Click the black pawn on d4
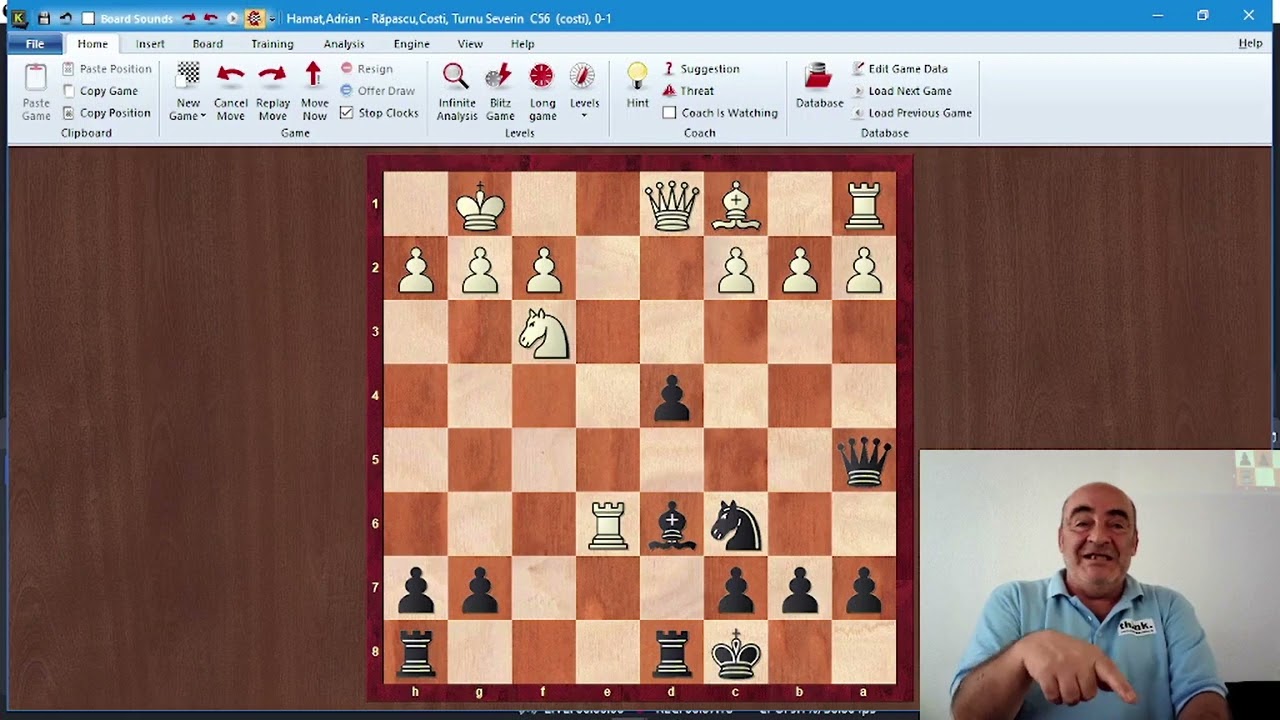The width and height of the screenshot is (1280, 720). pos(672,397)
